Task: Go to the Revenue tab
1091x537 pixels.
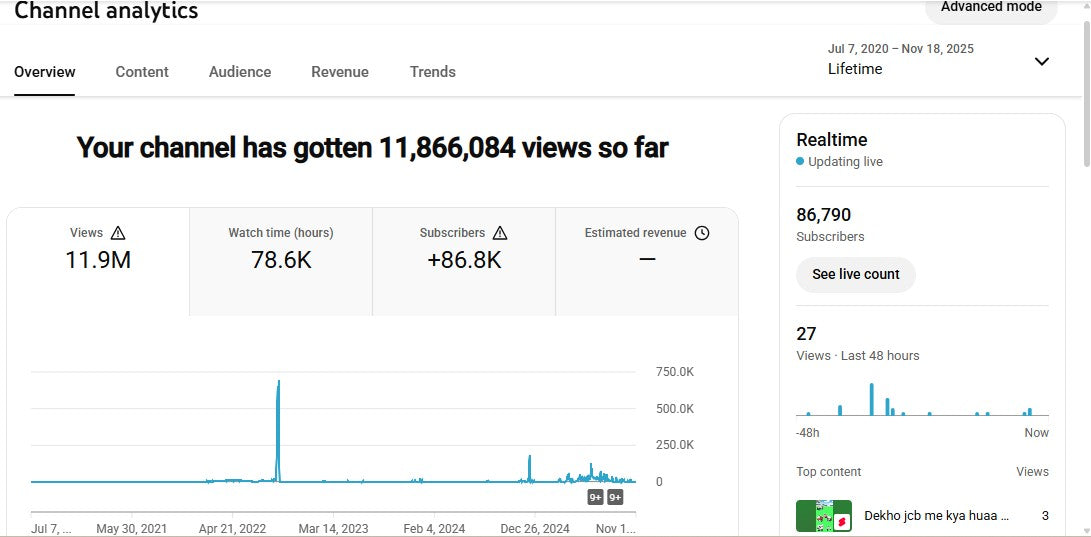Action: coord(340,72)
